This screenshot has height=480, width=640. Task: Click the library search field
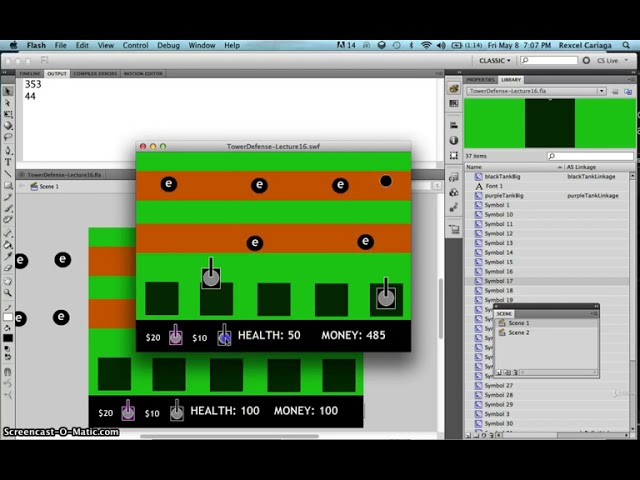click(x=590, y=156)
